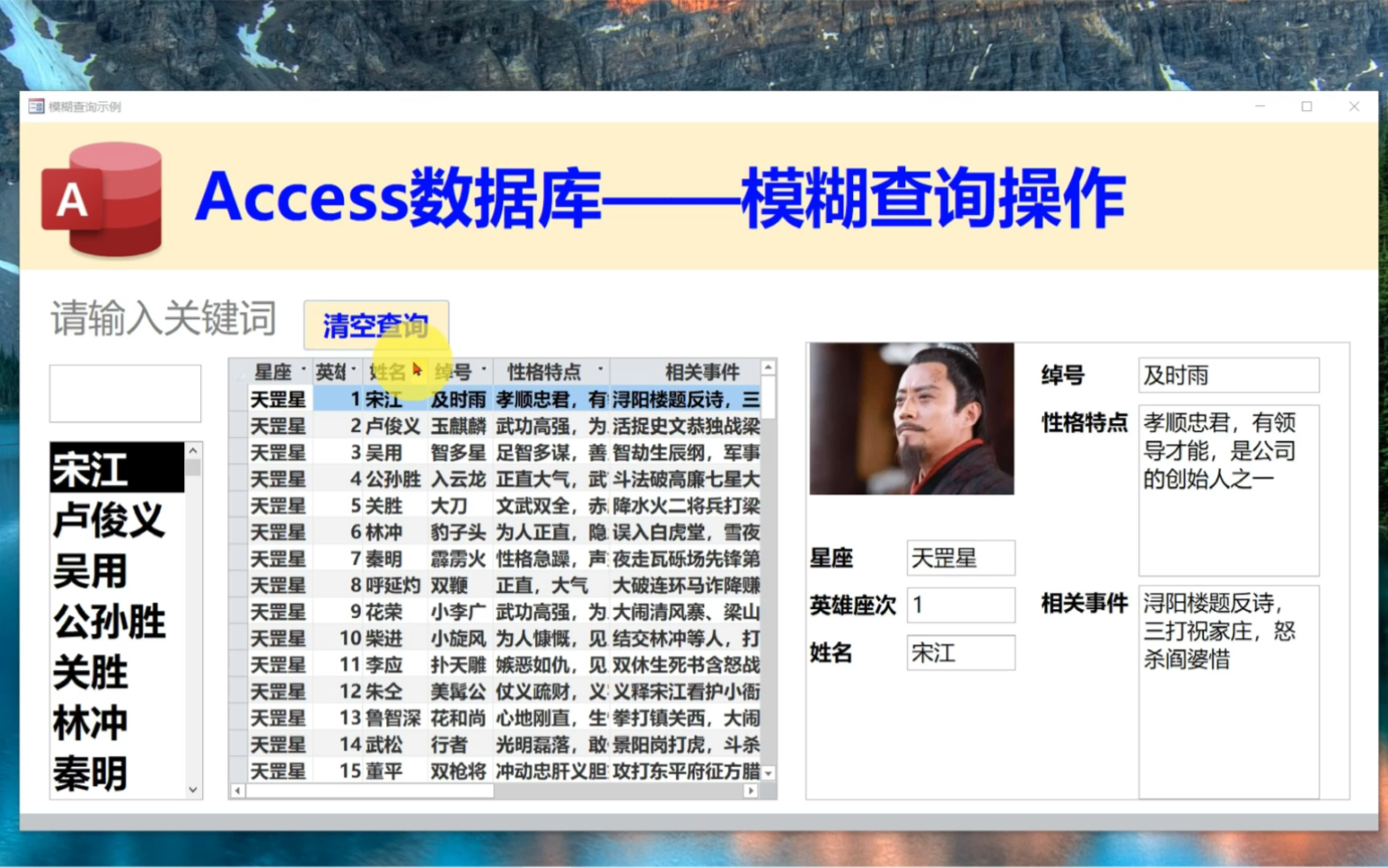This screenshot has width=1388, height=868.
Task: Click the 智多星 cell in datasheet
Action: tap(459, 452)
